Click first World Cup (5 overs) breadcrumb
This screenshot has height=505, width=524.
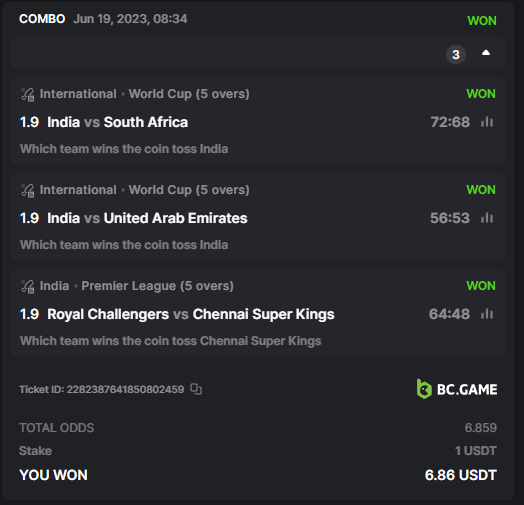[x=189, y=94]
